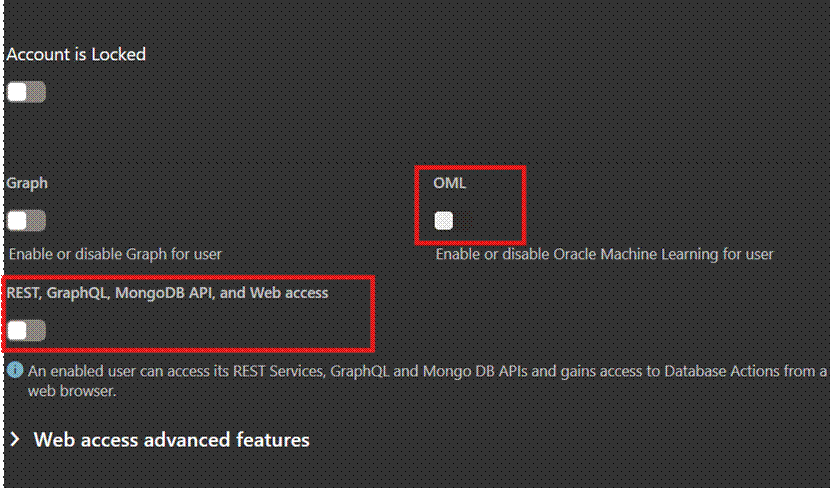
Task: Click the OML field label
Action: tap(449, 184)
